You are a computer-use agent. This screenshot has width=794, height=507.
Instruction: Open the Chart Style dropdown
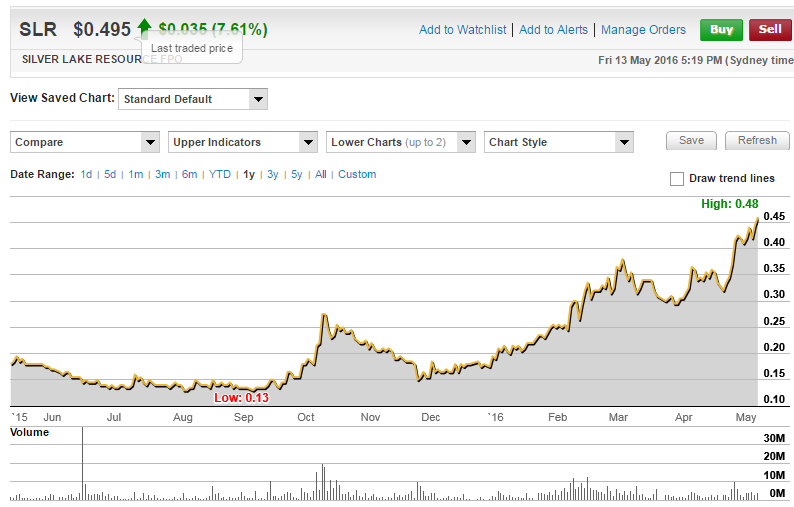(559, 142)
